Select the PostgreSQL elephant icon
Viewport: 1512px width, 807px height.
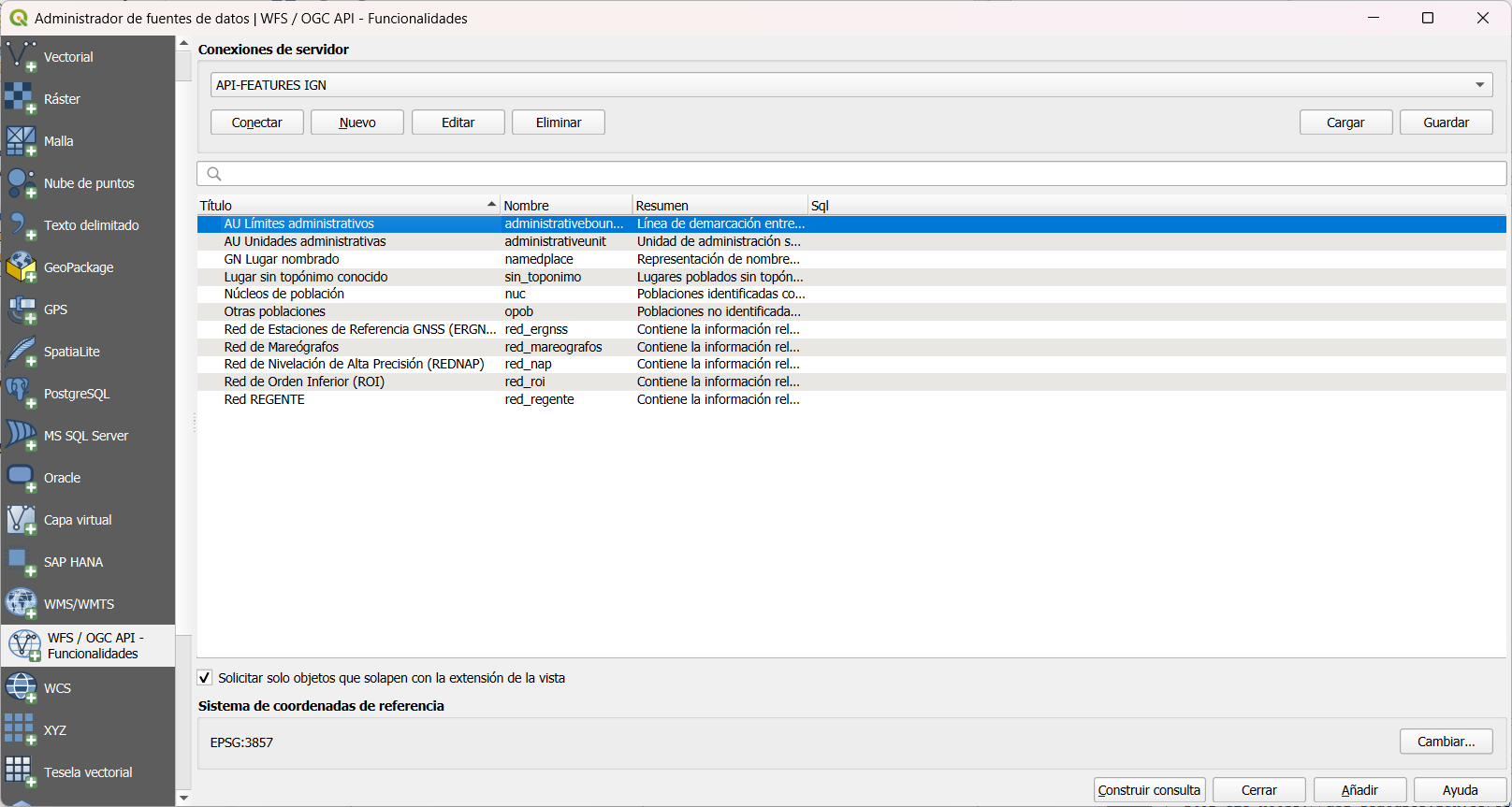click(x=21, y=394)
